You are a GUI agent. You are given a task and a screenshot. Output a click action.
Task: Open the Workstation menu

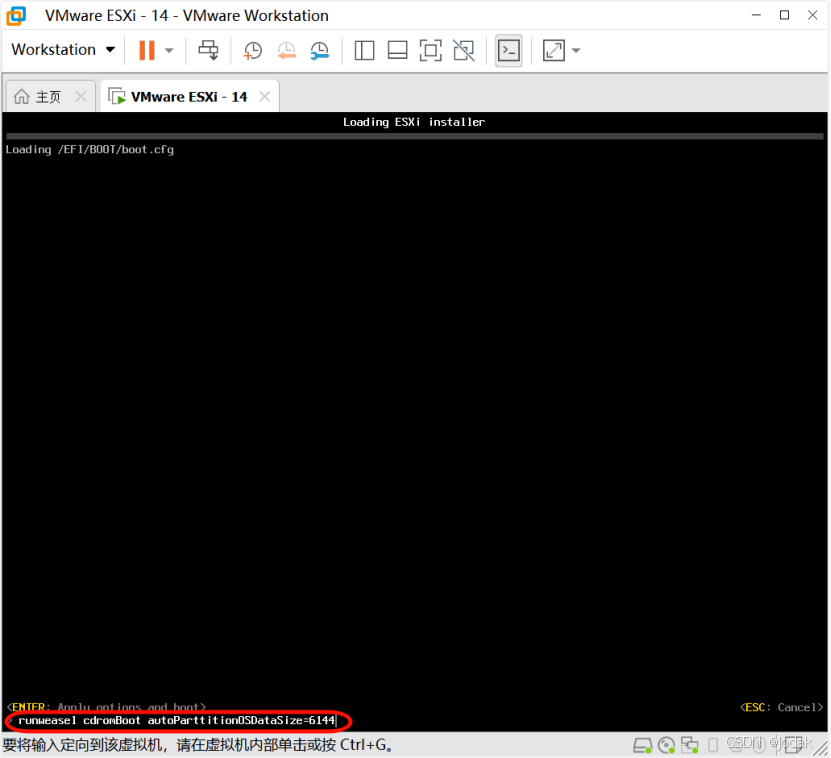click(63, 50)
